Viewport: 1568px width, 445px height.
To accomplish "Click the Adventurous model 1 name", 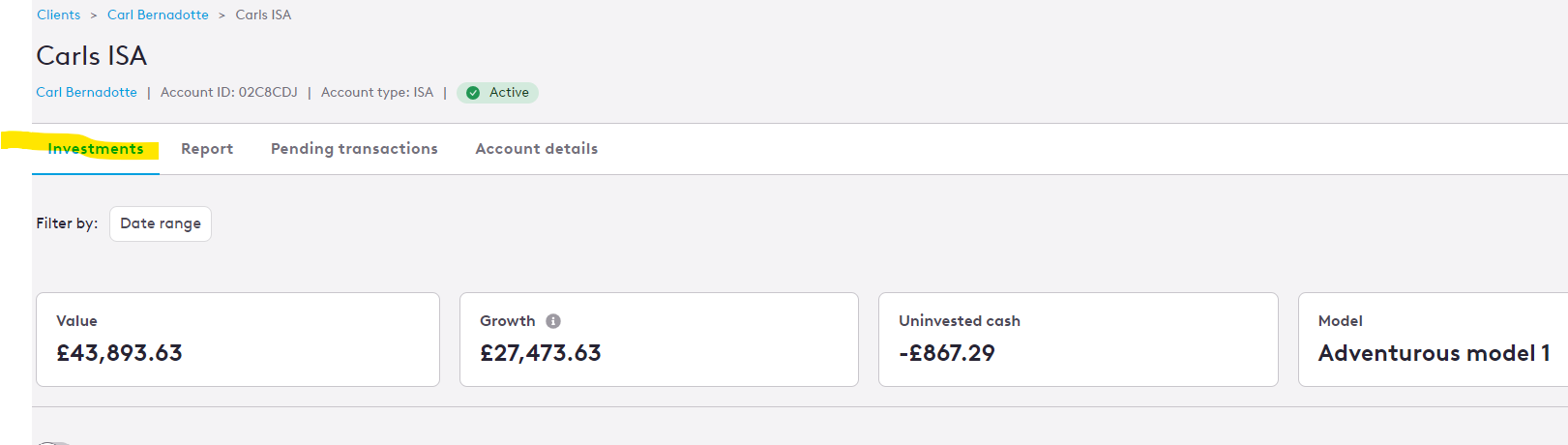I will [1435, 353].
